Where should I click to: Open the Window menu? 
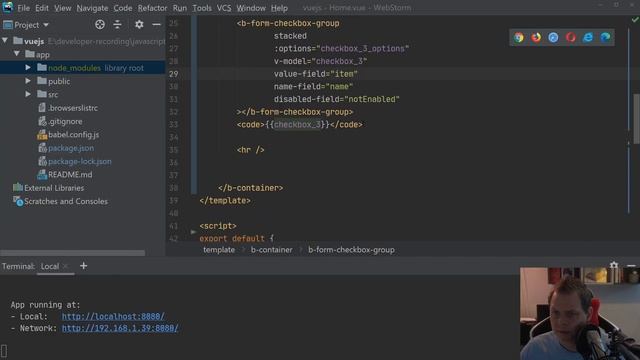pos(251,8)
